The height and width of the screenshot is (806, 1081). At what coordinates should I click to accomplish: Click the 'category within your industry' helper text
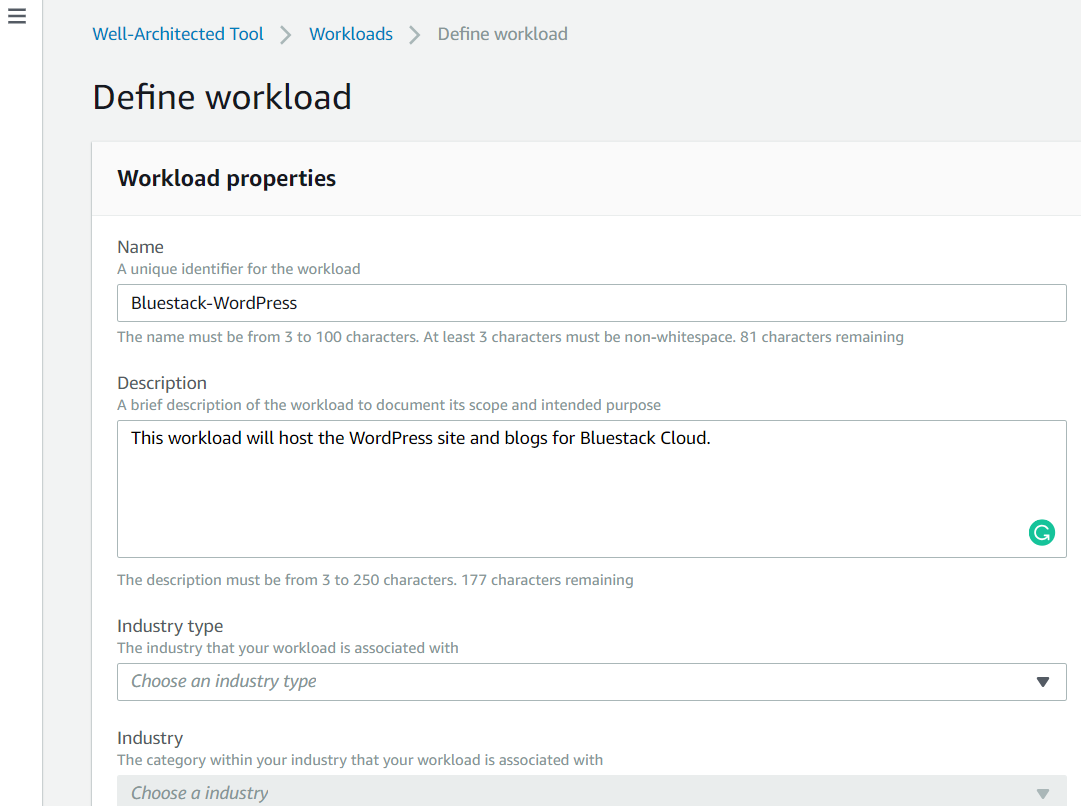click(x=360, y=760)
